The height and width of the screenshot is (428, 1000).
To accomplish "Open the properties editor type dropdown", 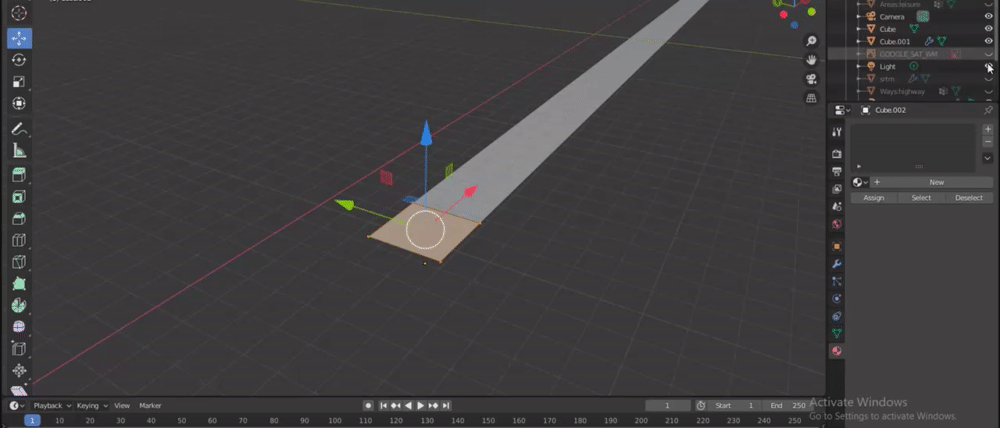I will coord(842,110).
